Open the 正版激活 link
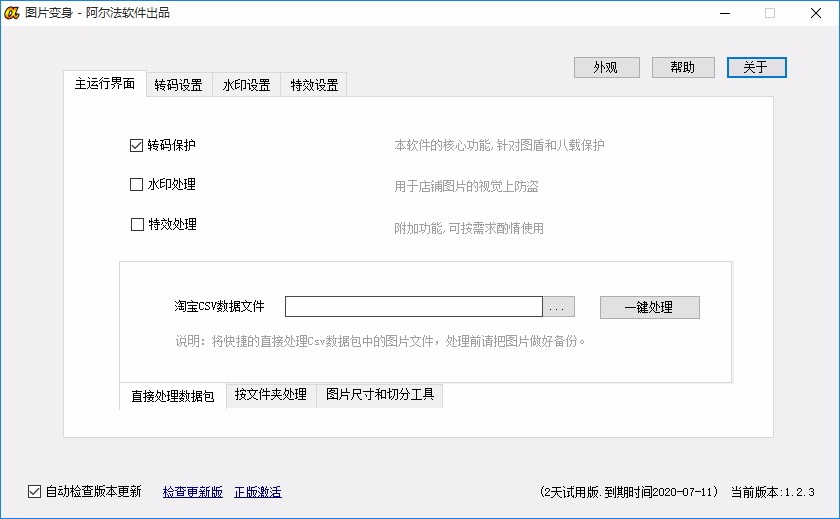The width and height of the screenshot is (840, 519). 258,492
